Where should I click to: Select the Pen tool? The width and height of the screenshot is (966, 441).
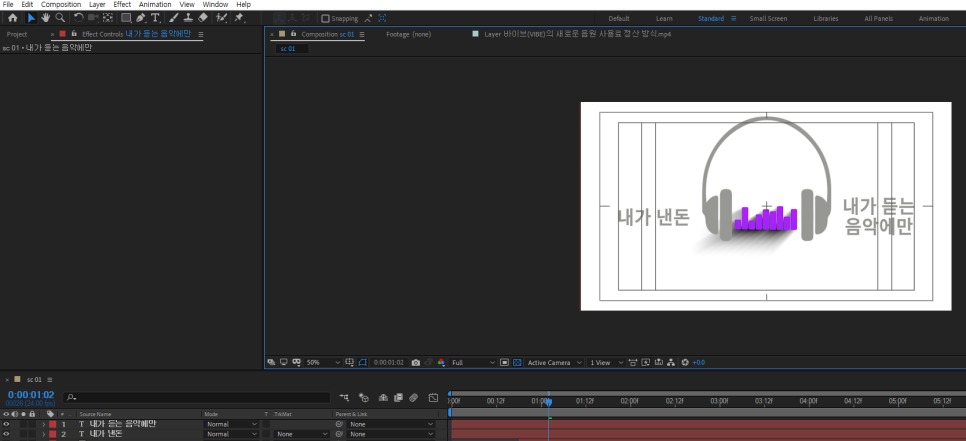(x=141, y=18)
